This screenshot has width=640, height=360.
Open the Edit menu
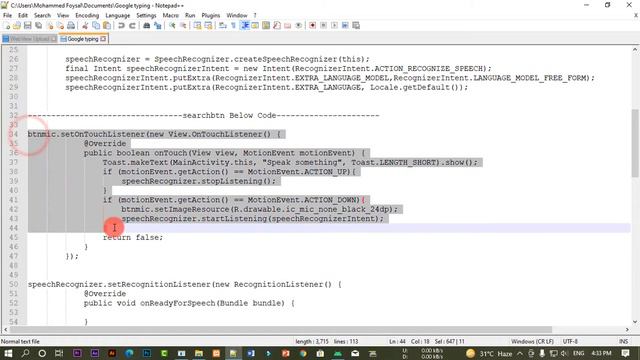pos(23,16)
